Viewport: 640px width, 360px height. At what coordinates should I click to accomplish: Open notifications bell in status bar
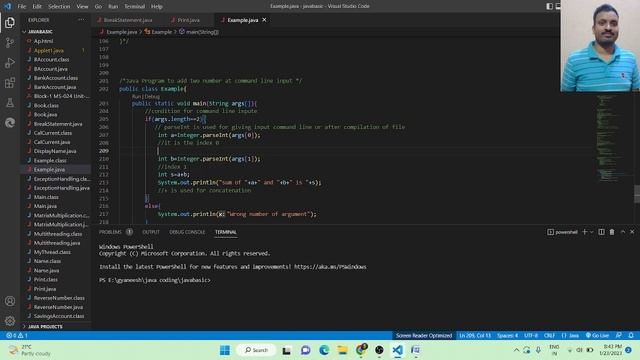point(631,335)
